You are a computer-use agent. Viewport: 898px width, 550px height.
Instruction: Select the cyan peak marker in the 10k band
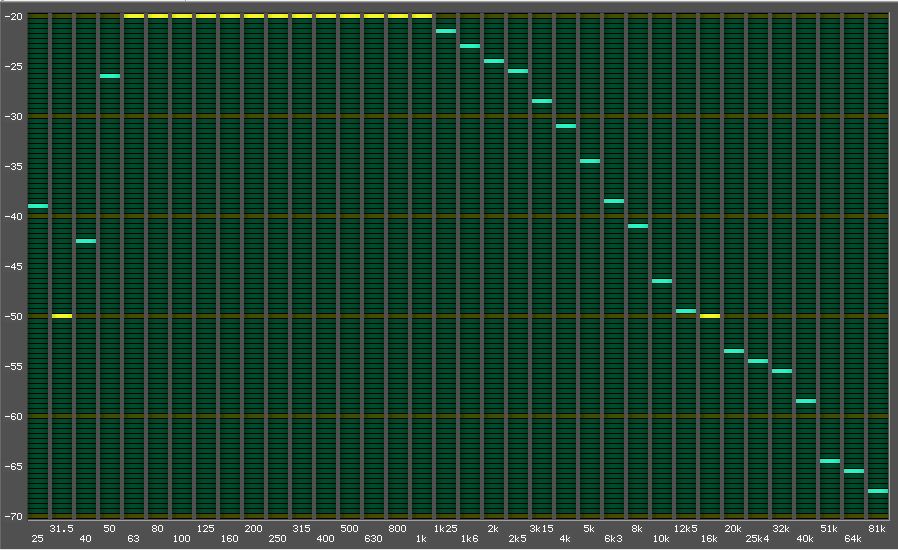663,281
